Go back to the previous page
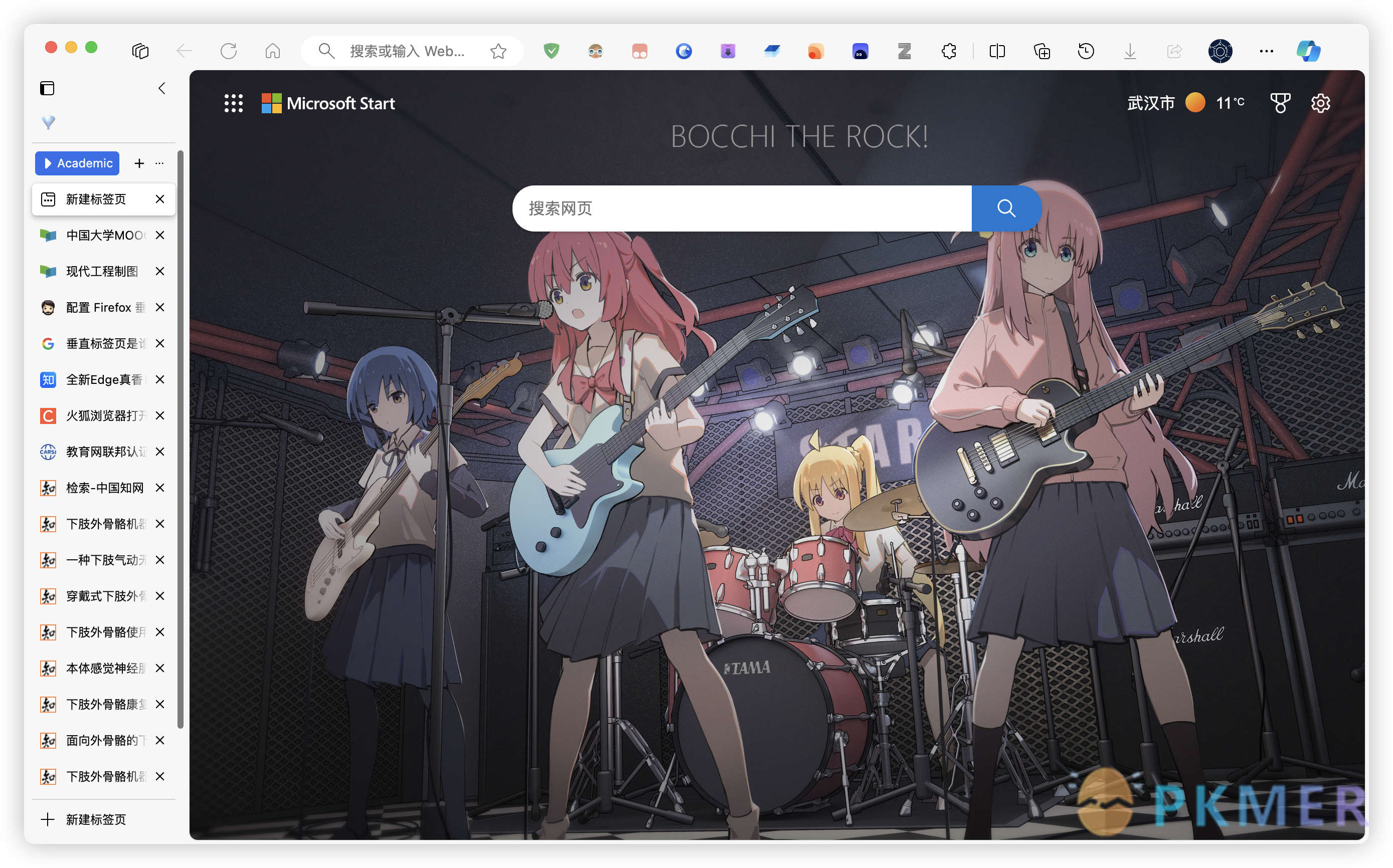This screenshot has height=868, width=1393. coord(185,51)
